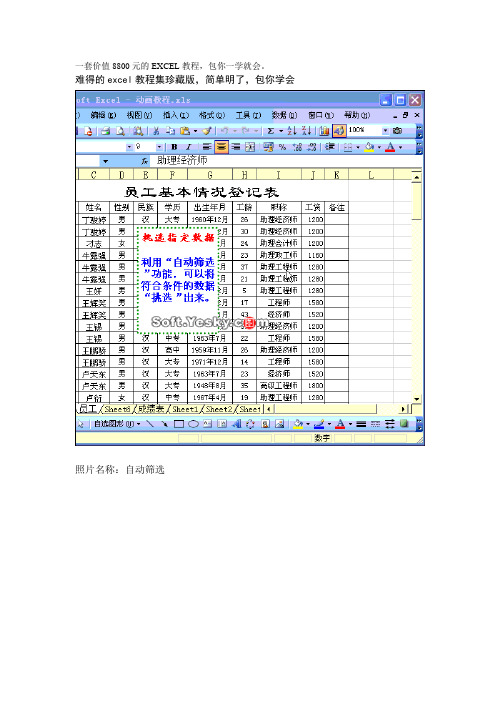Image resolution: width=496 pixels, height=702 pixels.
Task: Click the formula bar showing 助理经济师
Action: click(x=286, y=161)
